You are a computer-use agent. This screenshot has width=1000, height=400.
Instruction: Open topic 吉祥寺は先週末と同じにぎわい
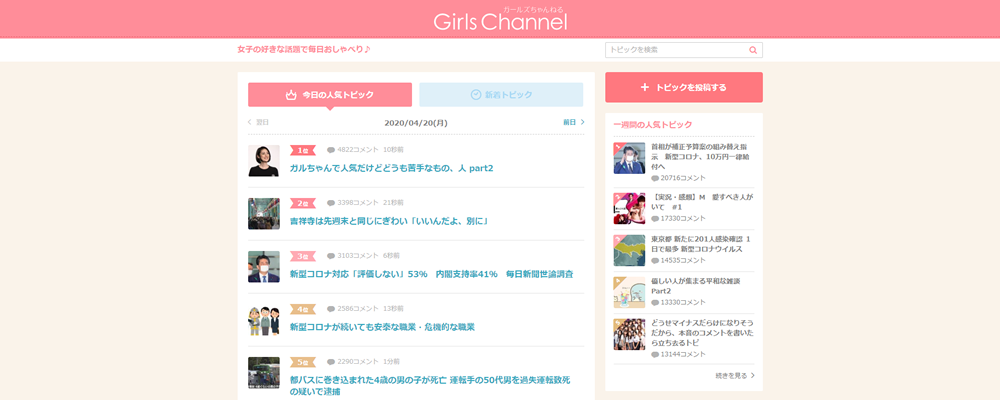coord(389,221)
